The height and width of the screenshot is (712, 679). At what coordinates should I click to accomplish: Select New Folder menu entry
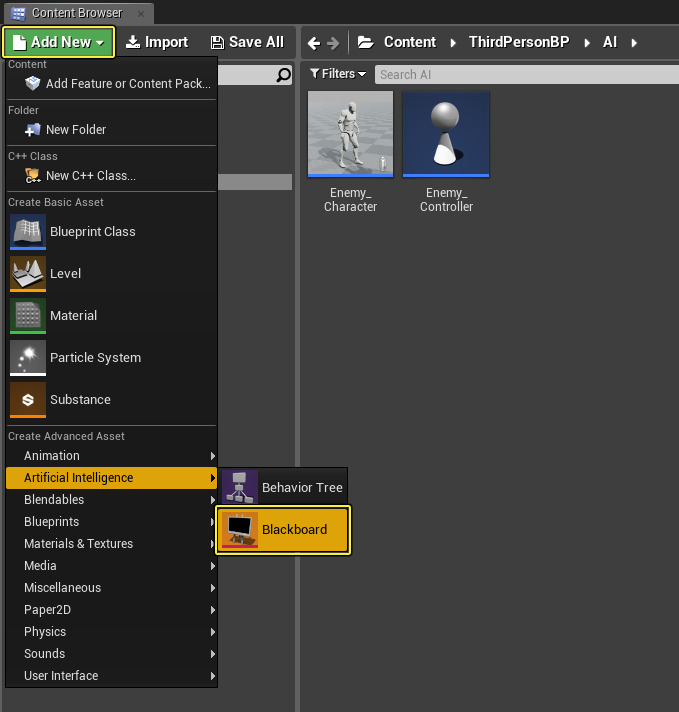click(75, 130)
